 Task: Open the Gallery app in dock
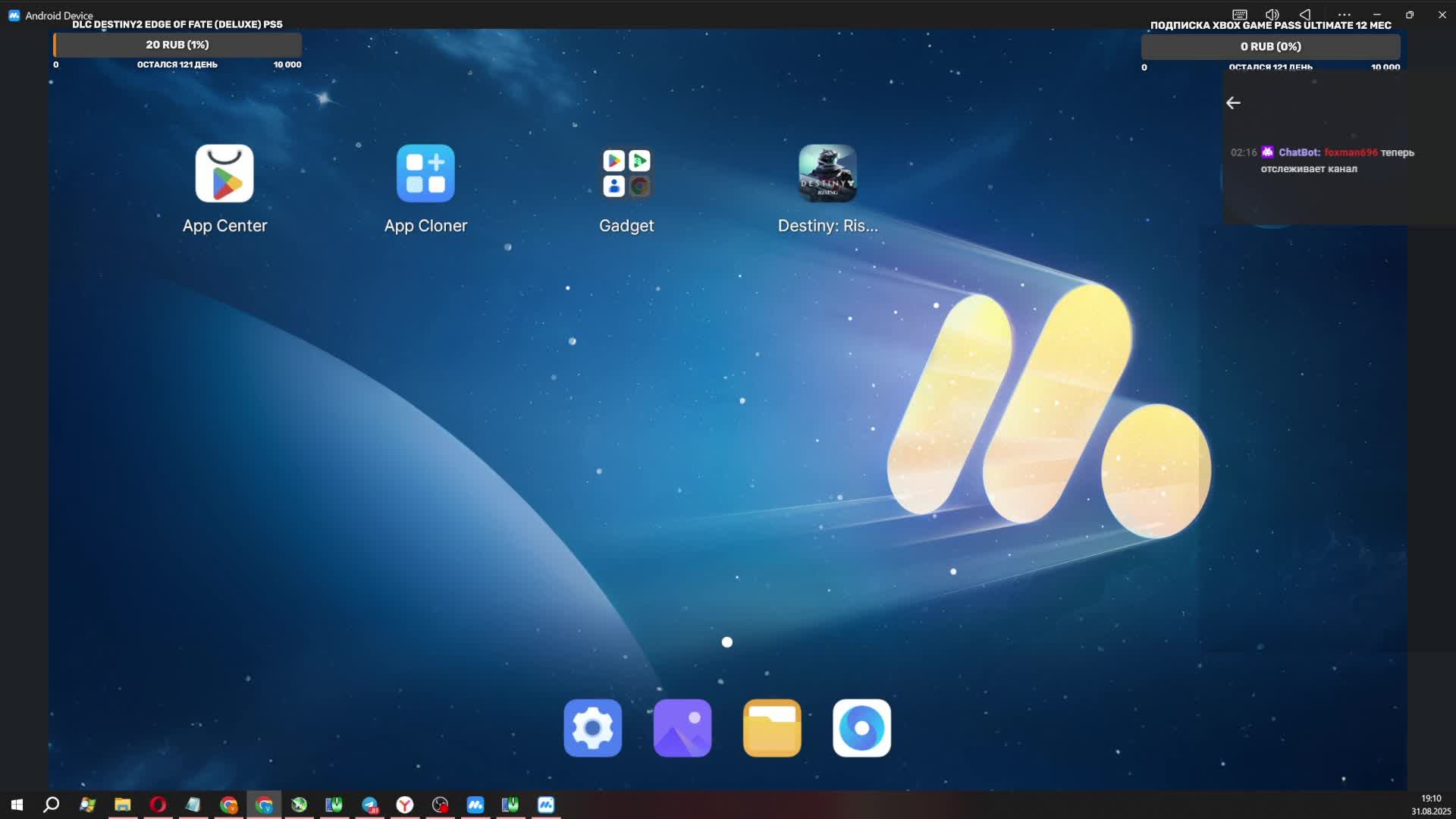(682, 728)
